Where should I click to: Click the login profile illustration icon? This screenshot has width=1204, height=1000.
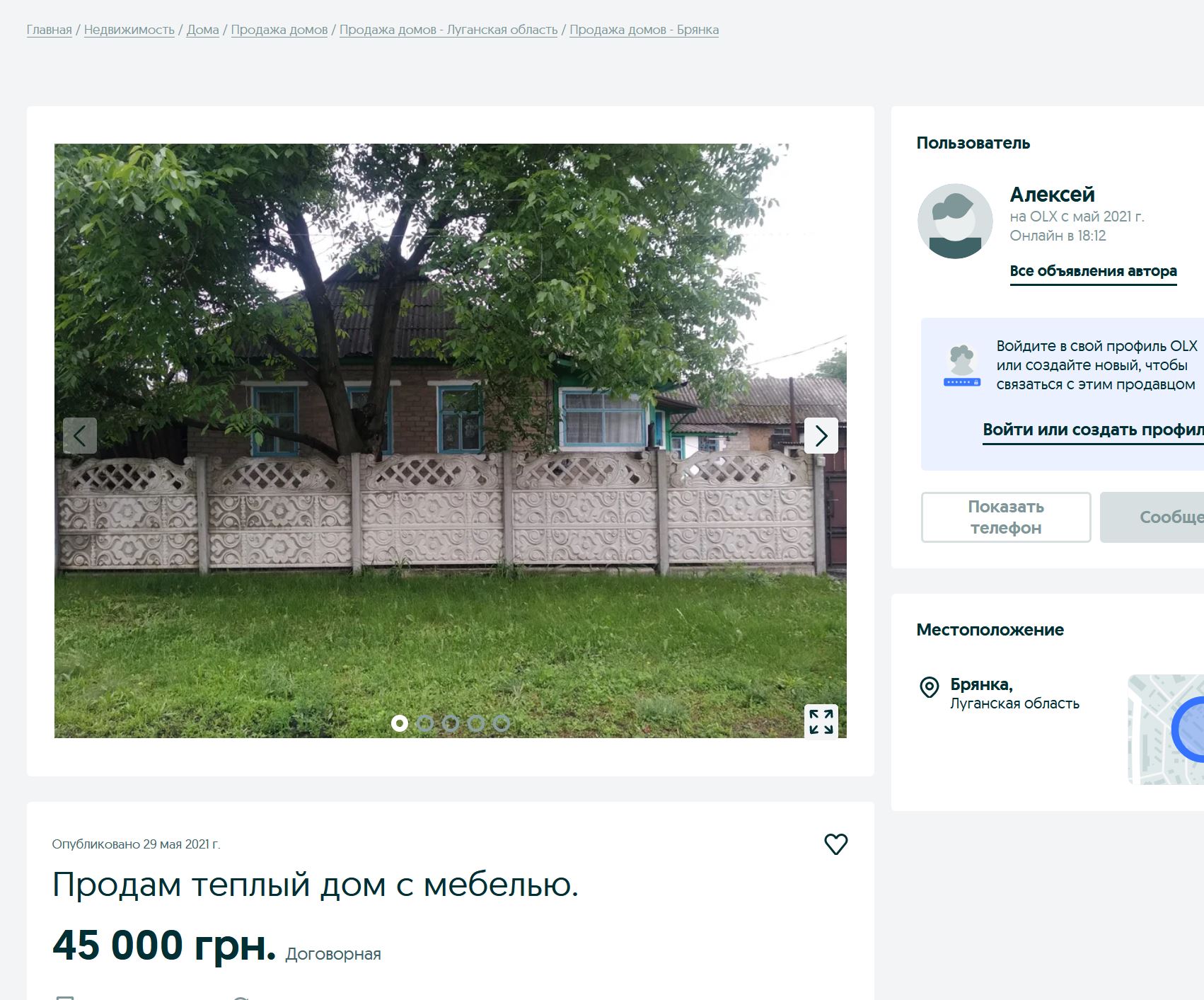[962, 366]
